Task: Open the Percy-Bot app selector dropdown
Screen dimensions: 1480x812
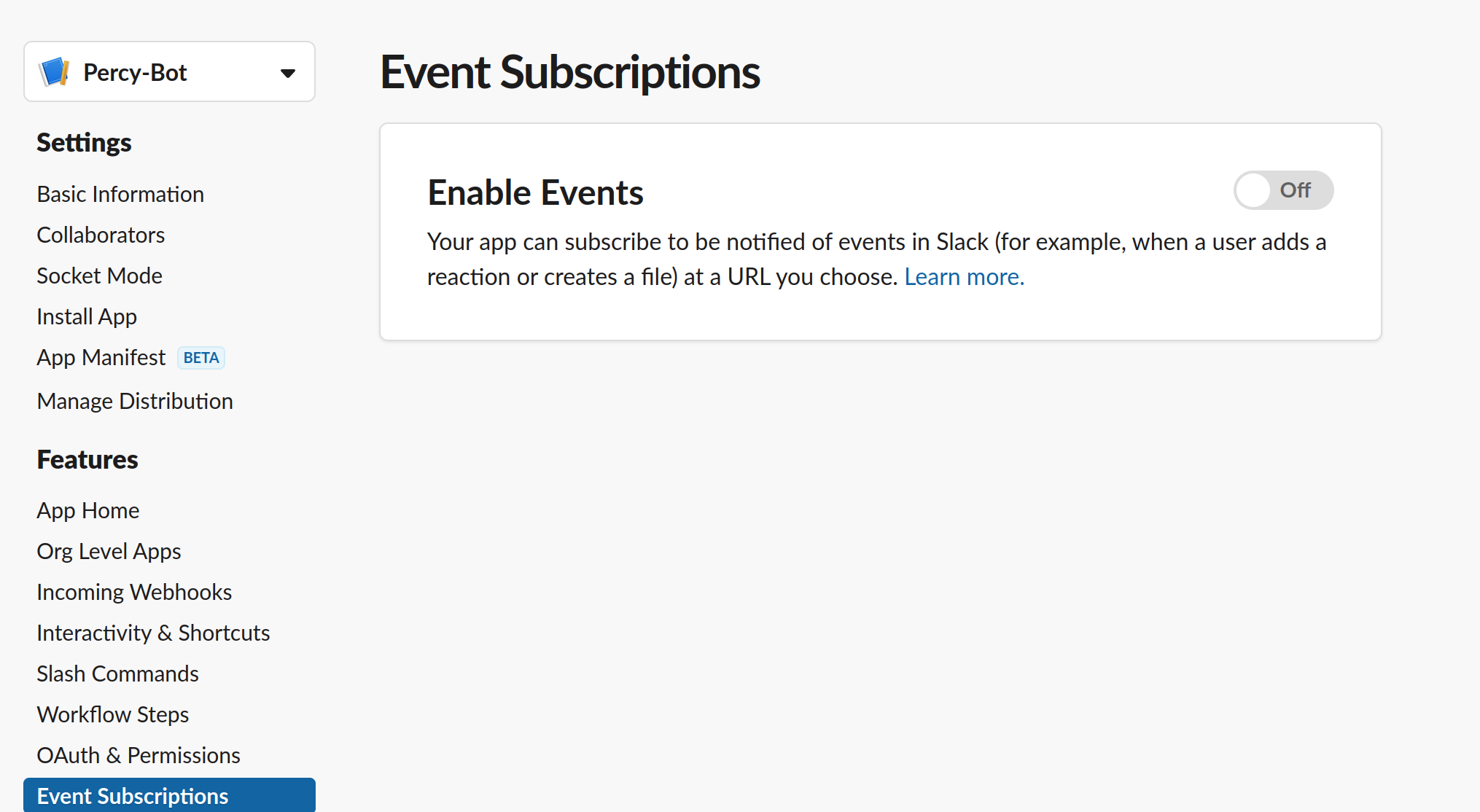Action: (x=288, y=73)
